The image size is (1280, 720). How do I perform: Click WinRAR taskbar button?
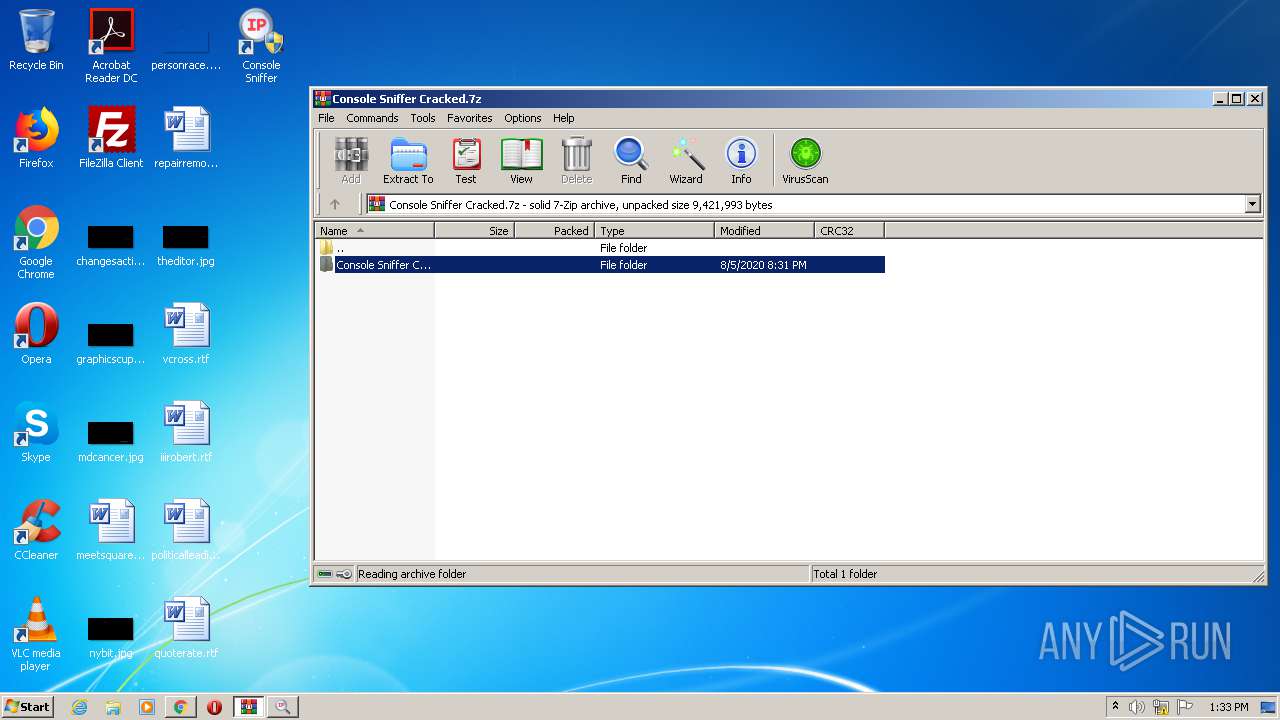[x=248, y=707]
